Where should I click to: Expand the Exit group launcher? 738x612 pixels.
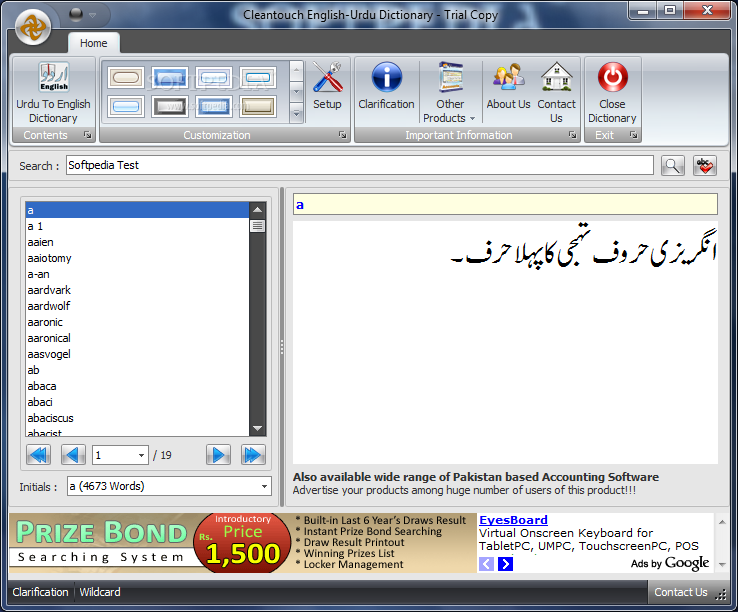coord(634,135)
